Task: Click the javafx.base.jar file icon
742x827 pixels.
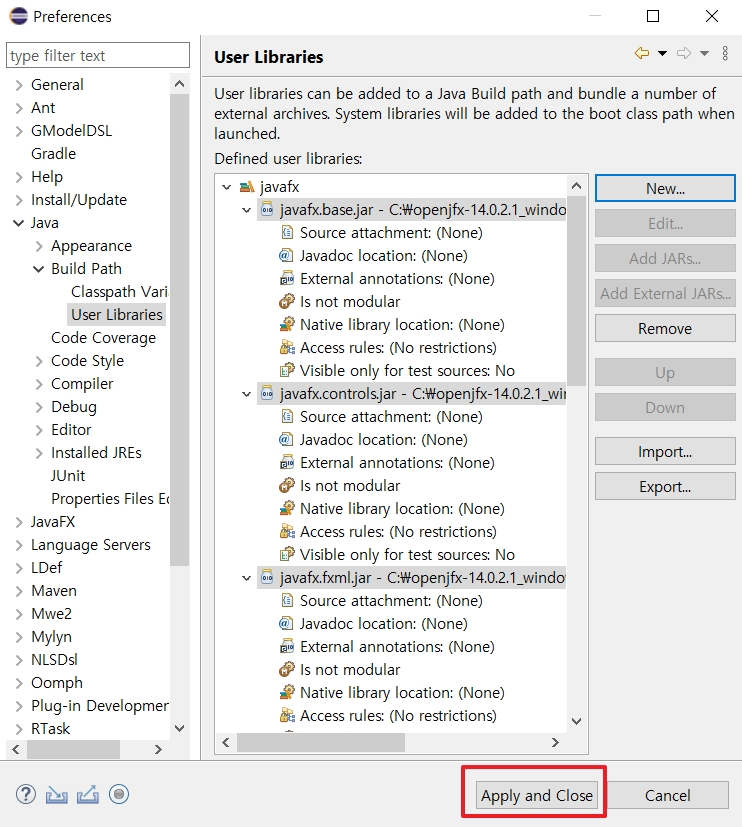Action: [x=267, y=209]
